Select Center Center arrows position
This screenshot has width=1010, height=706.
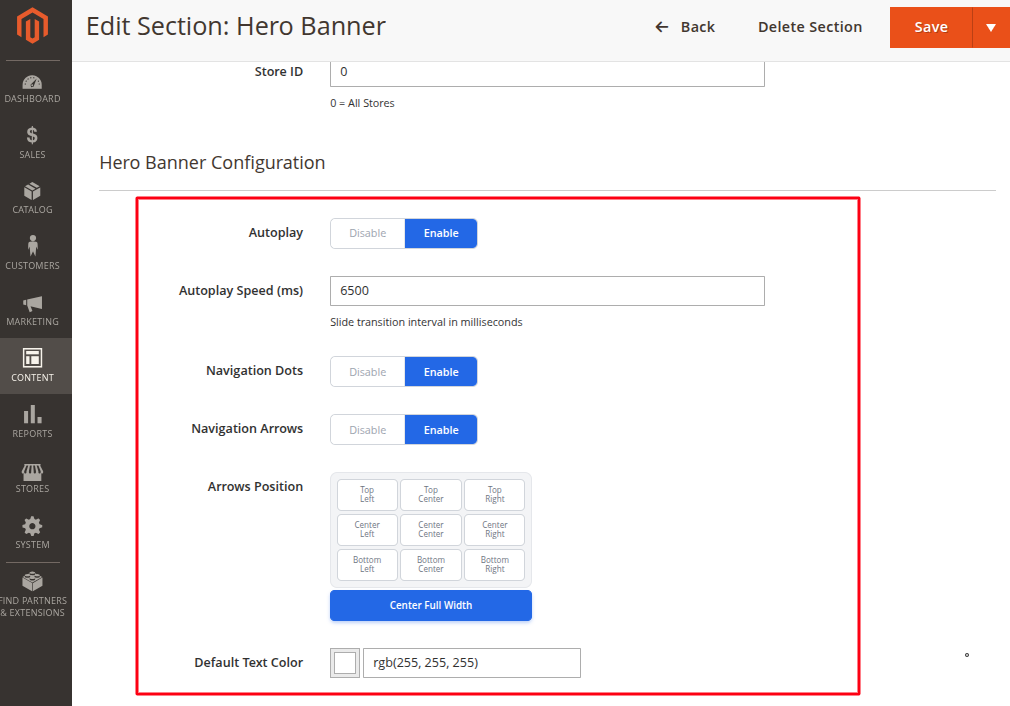tap(431, 530)
